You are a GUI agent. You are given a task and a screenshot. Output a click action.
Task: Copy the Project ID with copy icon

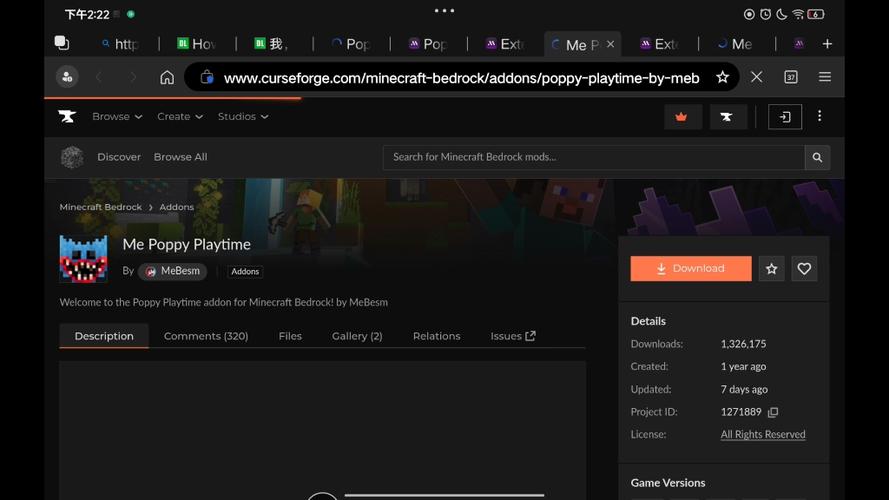[x=773, y=412]
